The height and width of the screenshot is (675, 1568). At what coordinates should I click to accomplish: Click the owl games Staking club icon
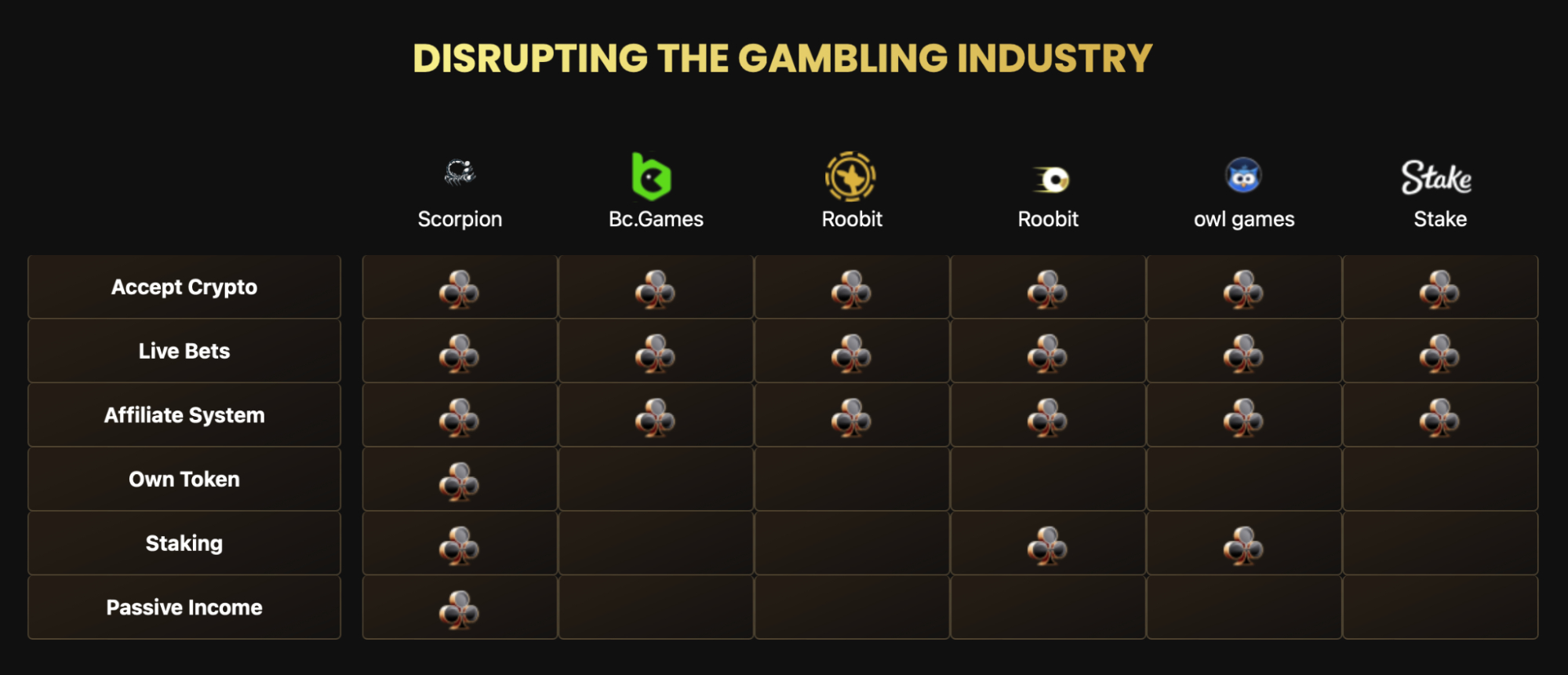coord(1243,545)
